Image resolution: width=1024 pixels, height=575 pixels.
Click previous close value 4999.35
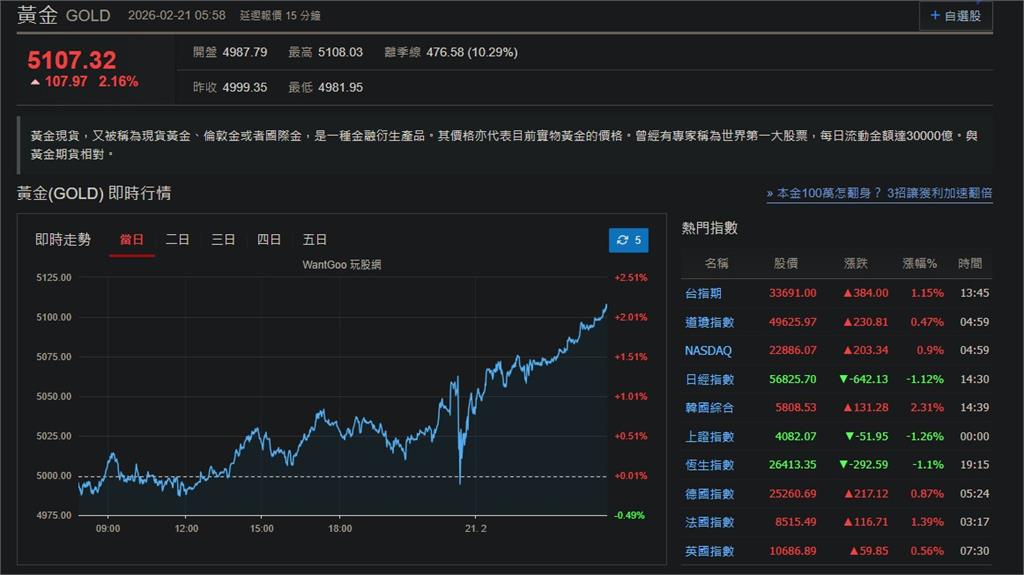click(245, 88)
